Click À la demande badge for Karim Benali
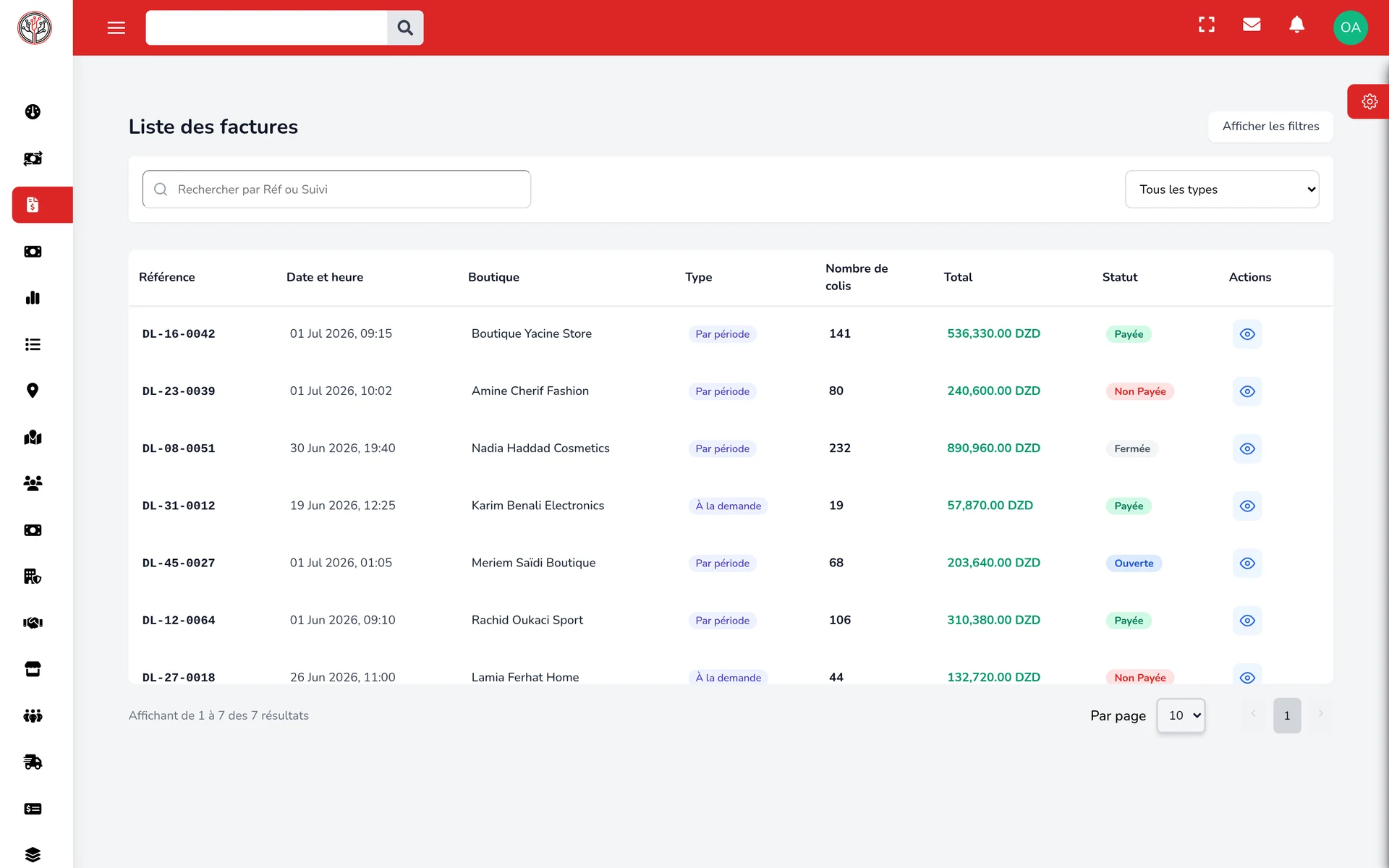Image resolution: width=1389 pixels, height=868 pixels. coord(728,506)
